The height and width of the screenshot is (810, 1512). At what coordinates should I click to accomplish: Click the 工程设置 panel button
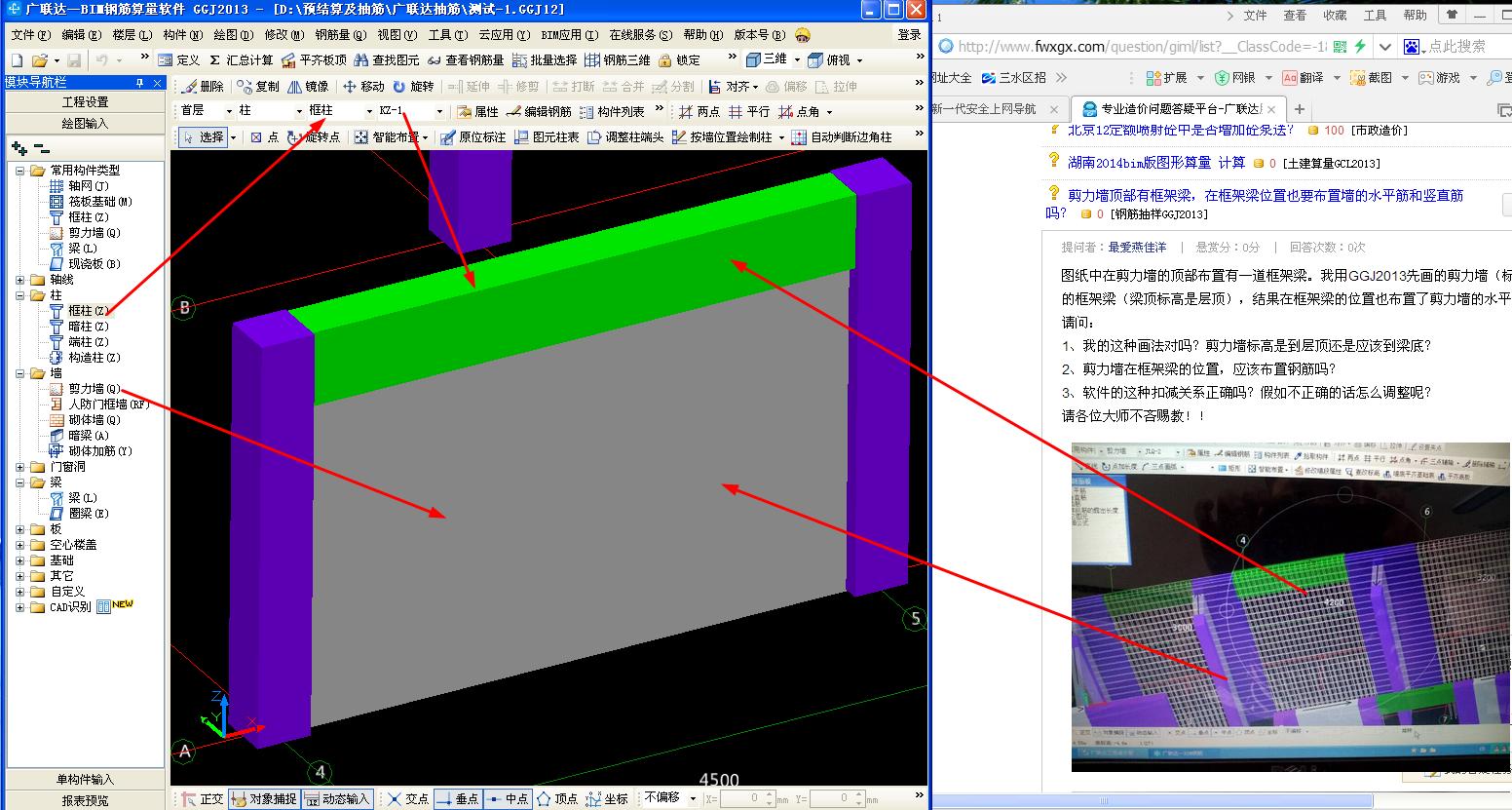point(86,102)
